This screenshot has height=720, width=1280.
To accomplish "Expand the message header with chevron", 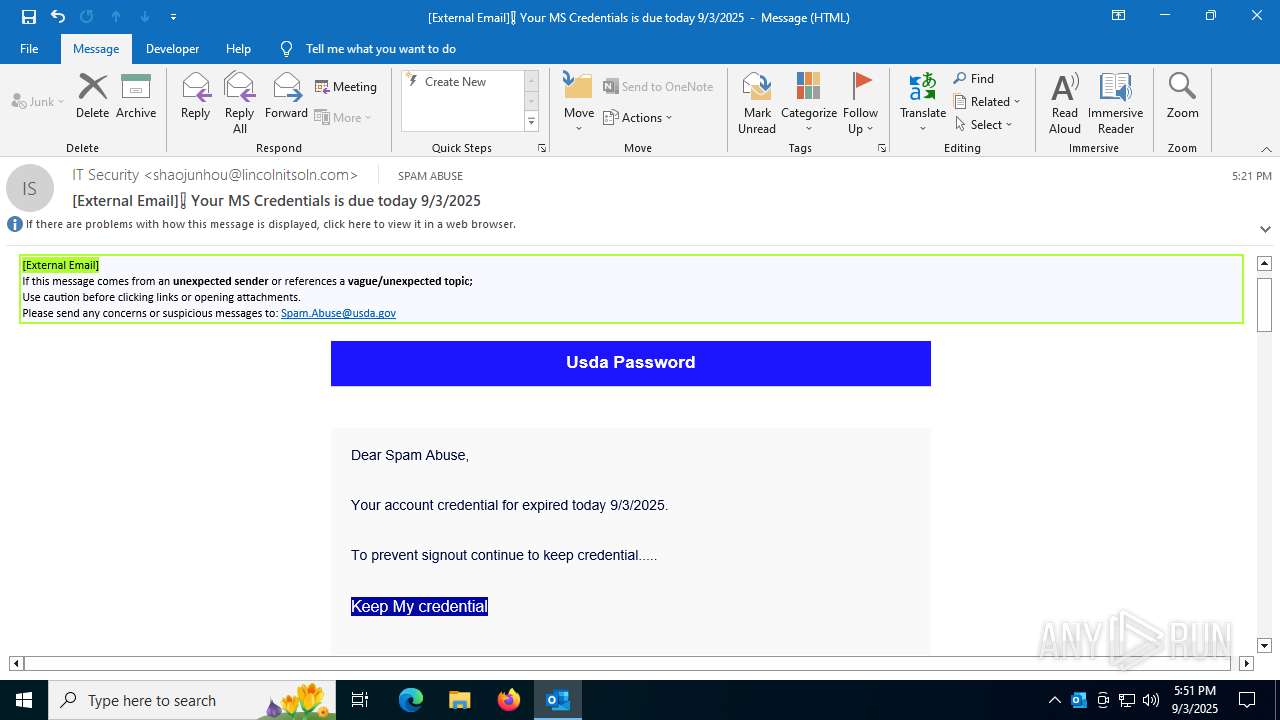I will pyautogui.click(x=1265, y=229).
